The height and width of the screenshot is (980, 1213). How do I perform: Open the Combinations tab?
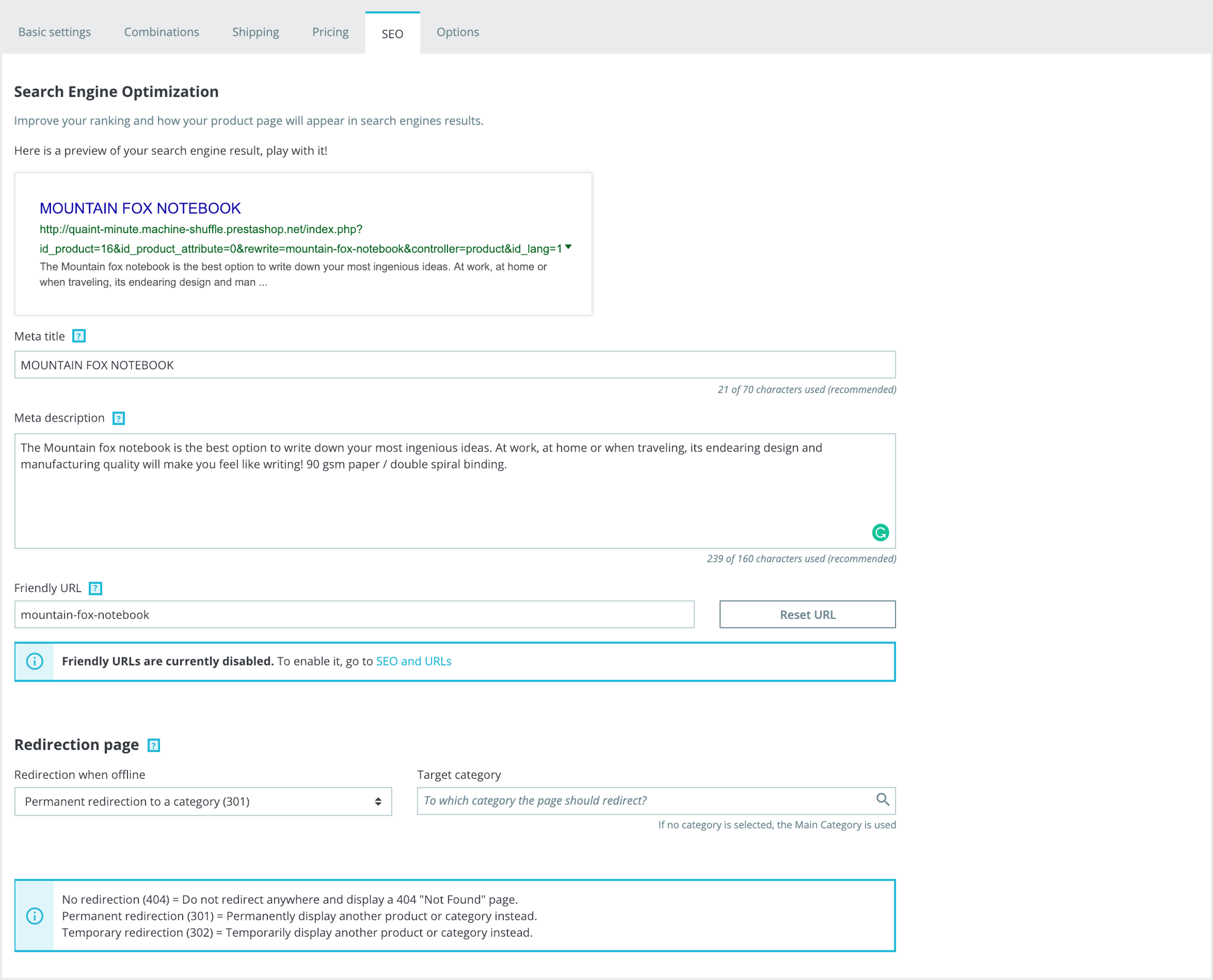(162, 32)
